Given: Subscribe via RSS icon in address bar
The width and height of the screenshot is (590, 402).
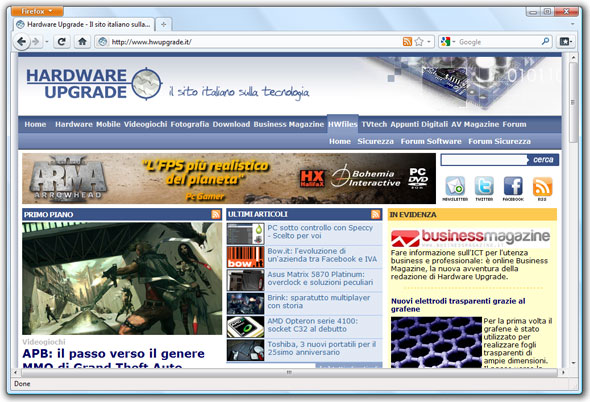Looking at the screenshot, I should coord(407,41).
